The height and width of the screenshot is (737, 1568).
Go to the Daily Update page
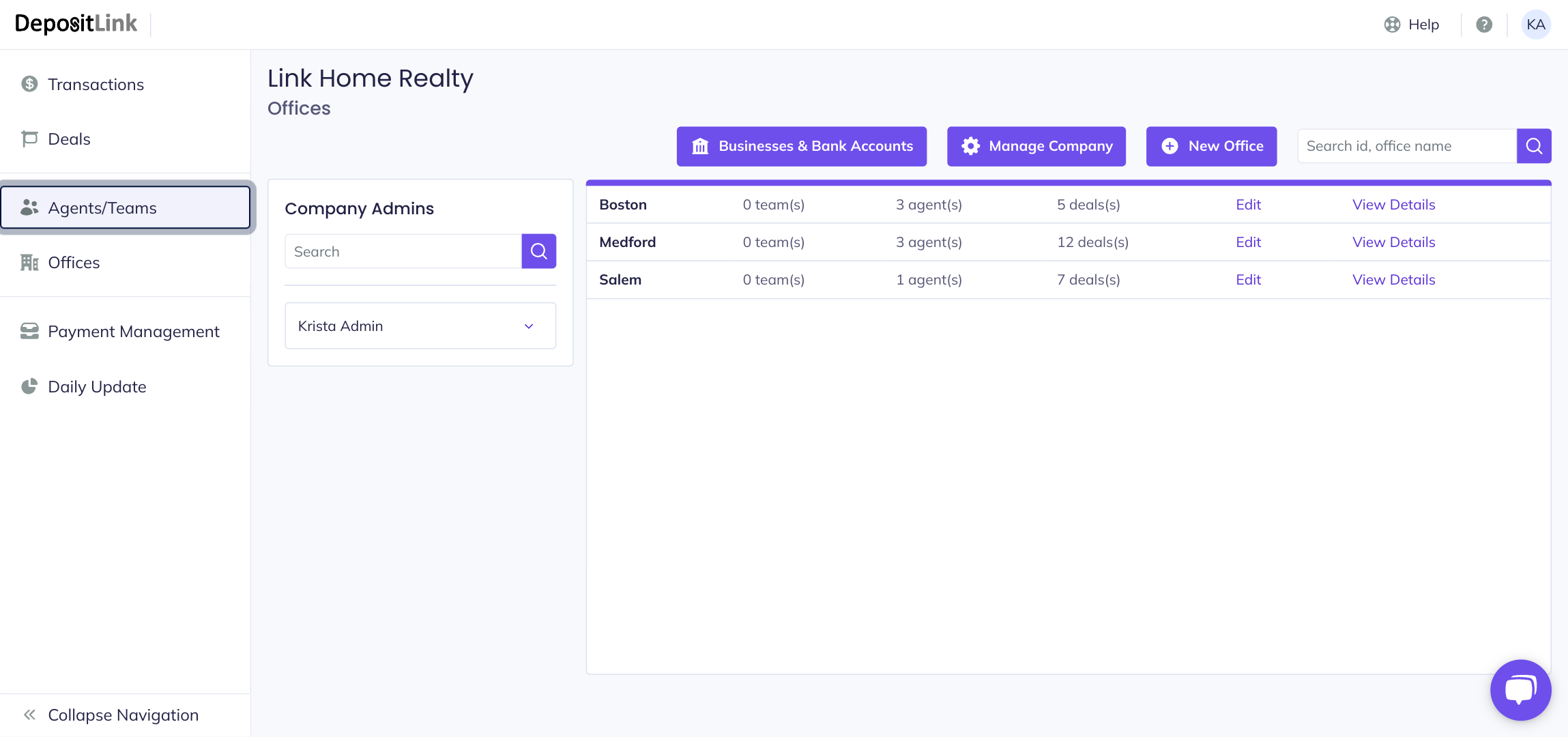[x=97, y=387]
